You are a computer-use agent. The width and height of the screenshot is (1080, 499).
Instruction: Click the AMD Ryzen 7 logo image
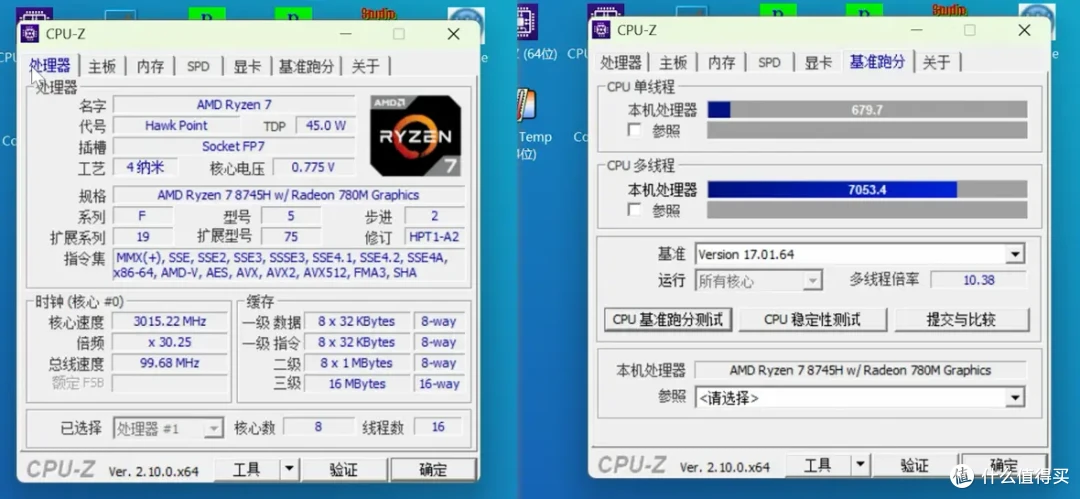415,136
